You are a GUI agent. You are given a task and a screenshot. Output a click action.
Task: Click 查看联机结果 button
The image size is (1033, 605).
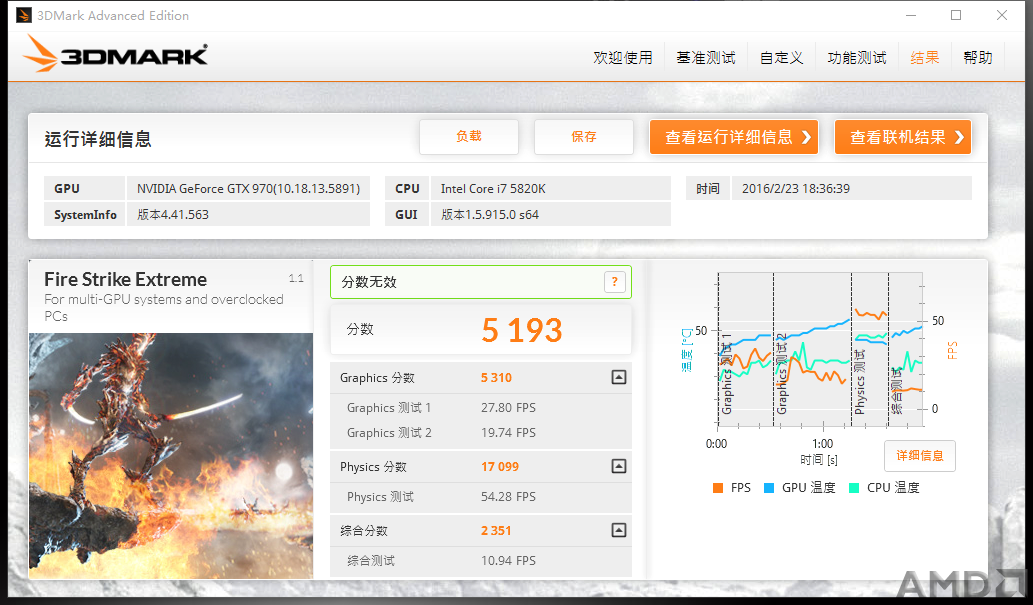903,137
